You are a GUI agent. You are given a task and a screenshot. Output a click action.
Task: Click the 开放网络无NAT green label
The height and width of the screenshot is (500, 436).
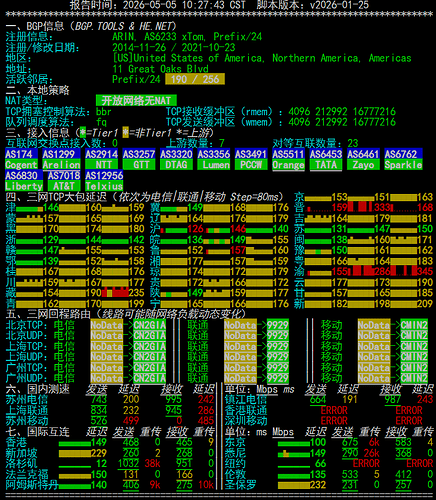[136, 101]
